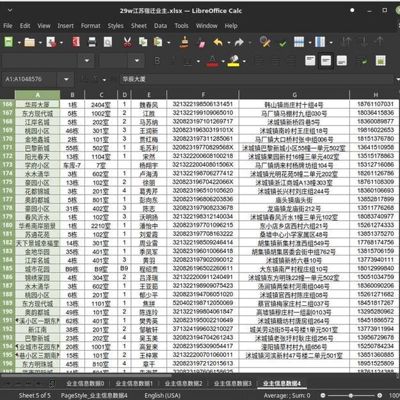The image size is (400, 400).
Task: Toggle Underline formatting
Action: coord(188,61)
